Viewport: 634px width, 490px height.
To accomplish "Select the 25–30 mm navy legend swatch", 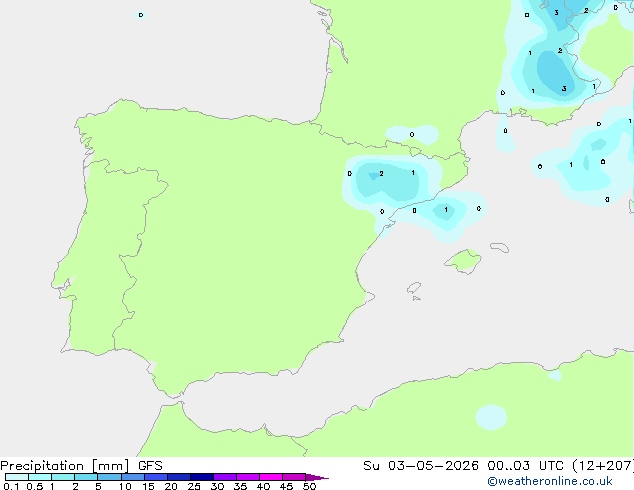I will [x=202, y=477].
